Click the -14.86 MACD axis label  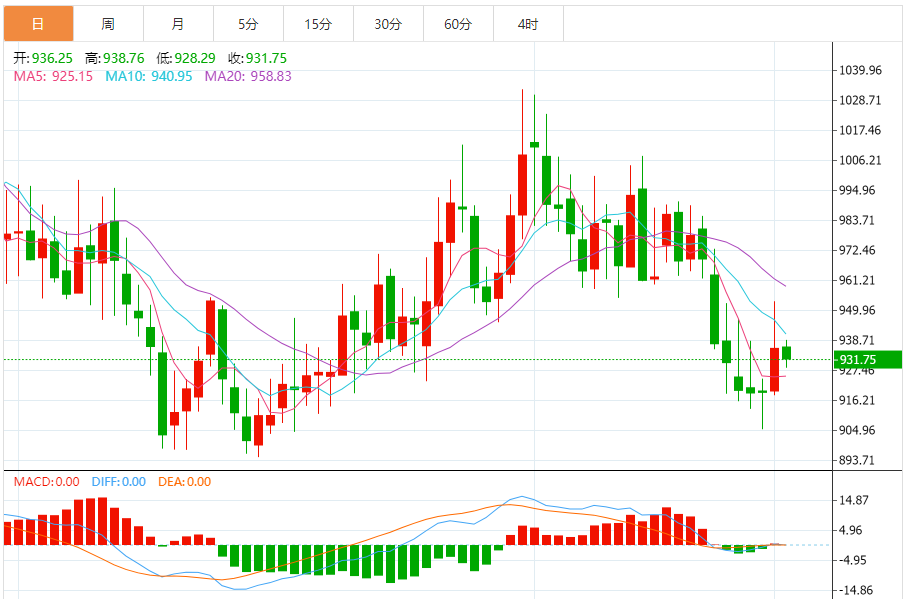click(x=856, y=590)
